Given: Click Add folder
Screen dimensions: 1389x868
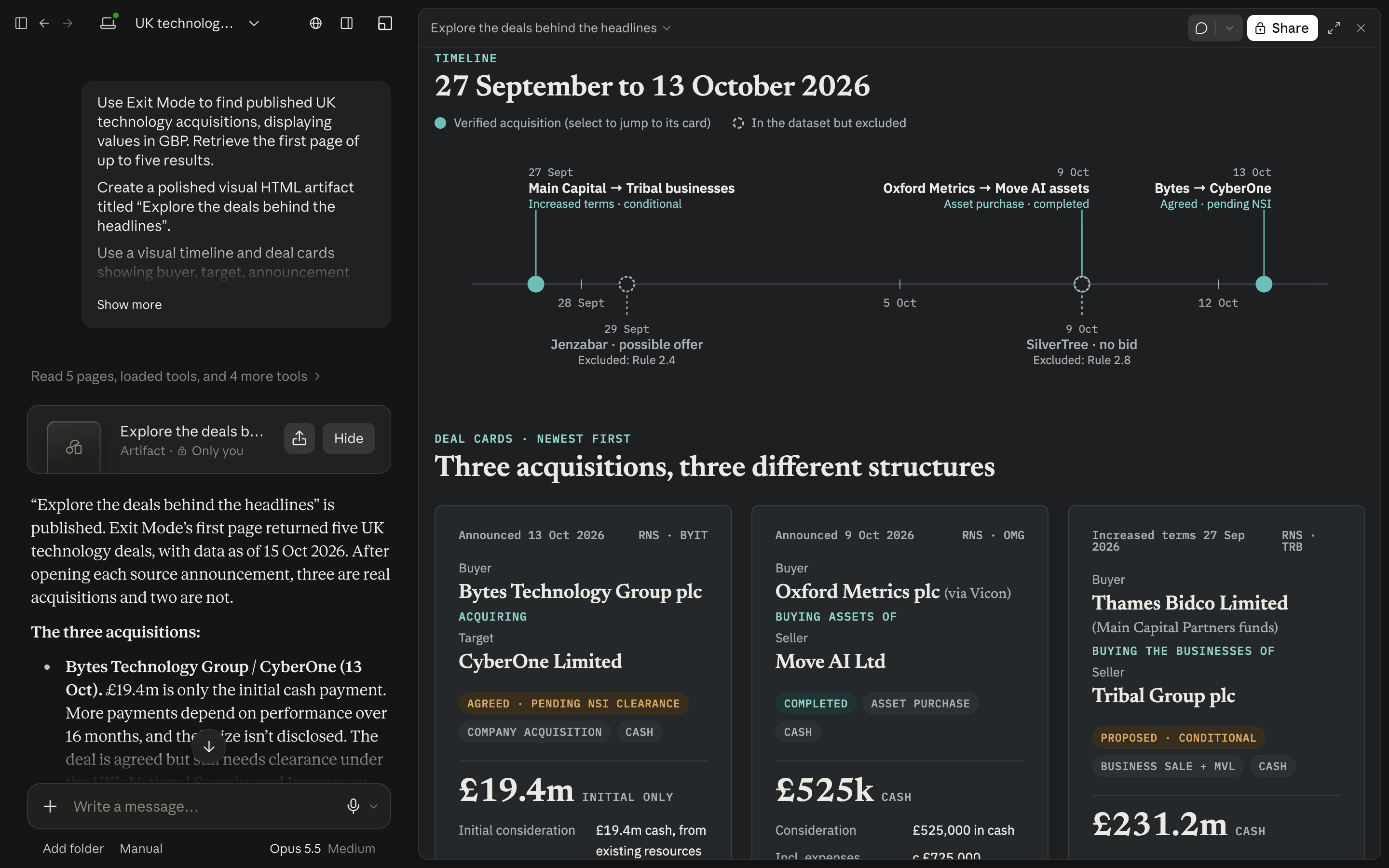Looking at the screenshot, I should coord(73,849).
